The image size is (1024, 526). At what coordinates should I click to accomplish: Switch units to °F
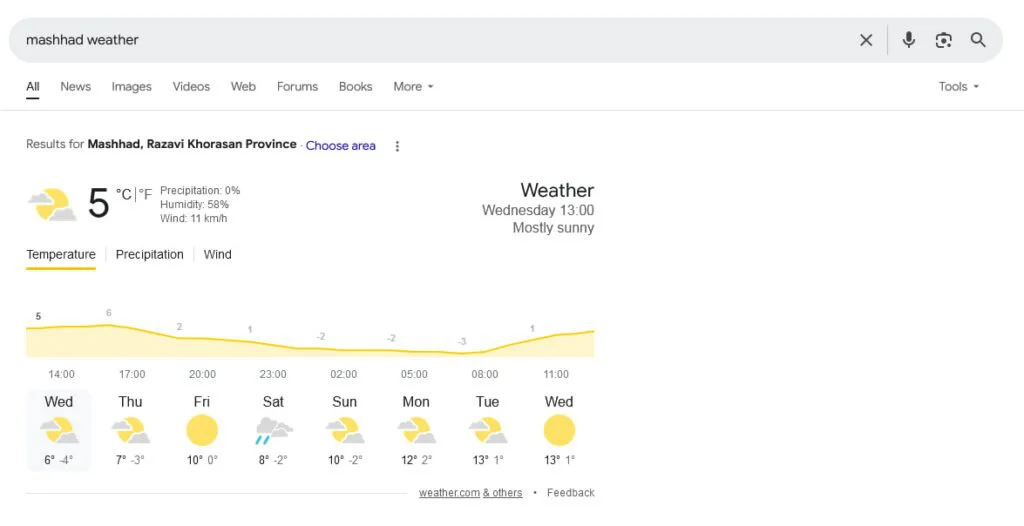click(145, 195)
